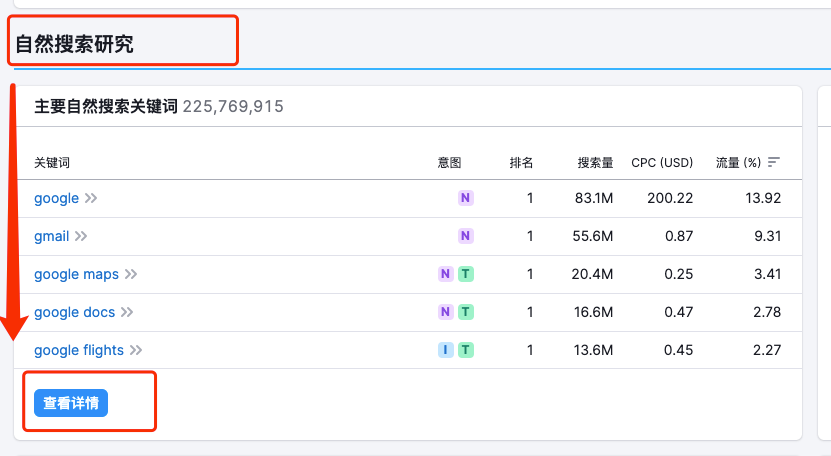Screen dimensions: 831x456
Task: Click CPC value 0.47
Action: coord(678,312)
